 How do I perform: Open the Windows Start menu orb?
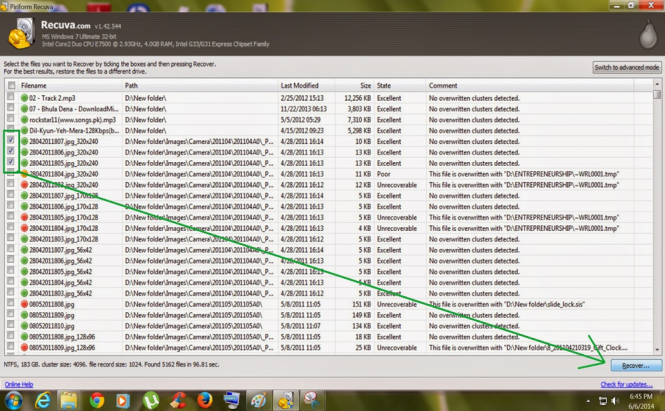pyautogui.click(x=13, y=400)
